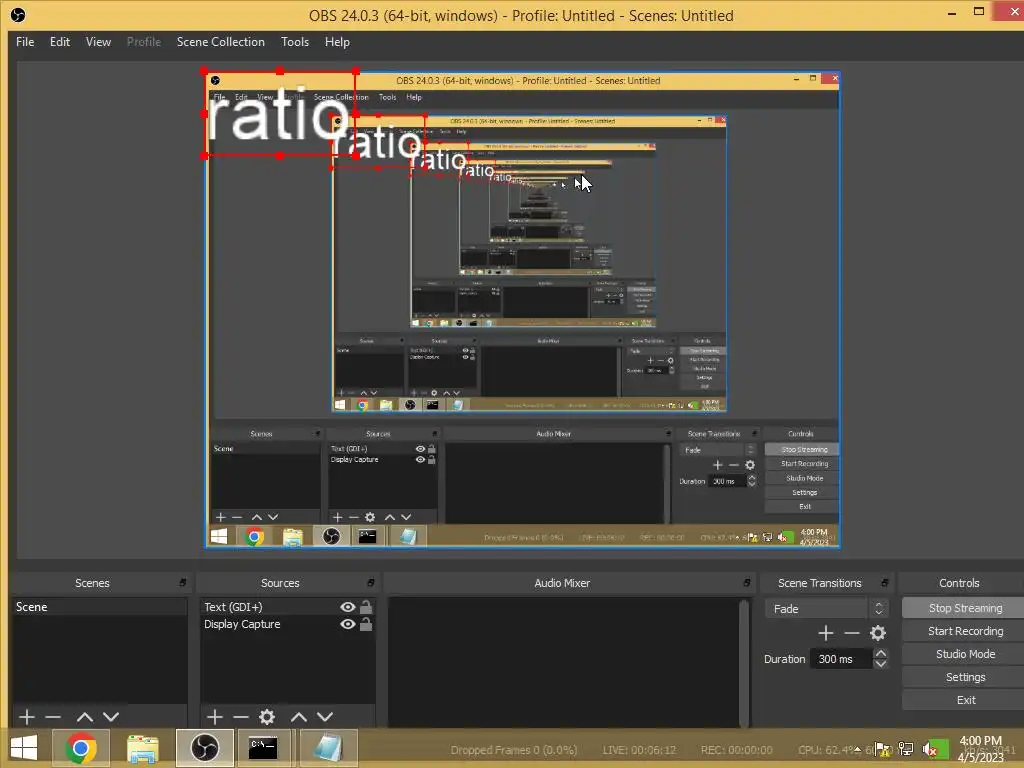Pop out the Audio Mixer dock panel
Viewport: 1024px width, 768px height.
[746, 583]
